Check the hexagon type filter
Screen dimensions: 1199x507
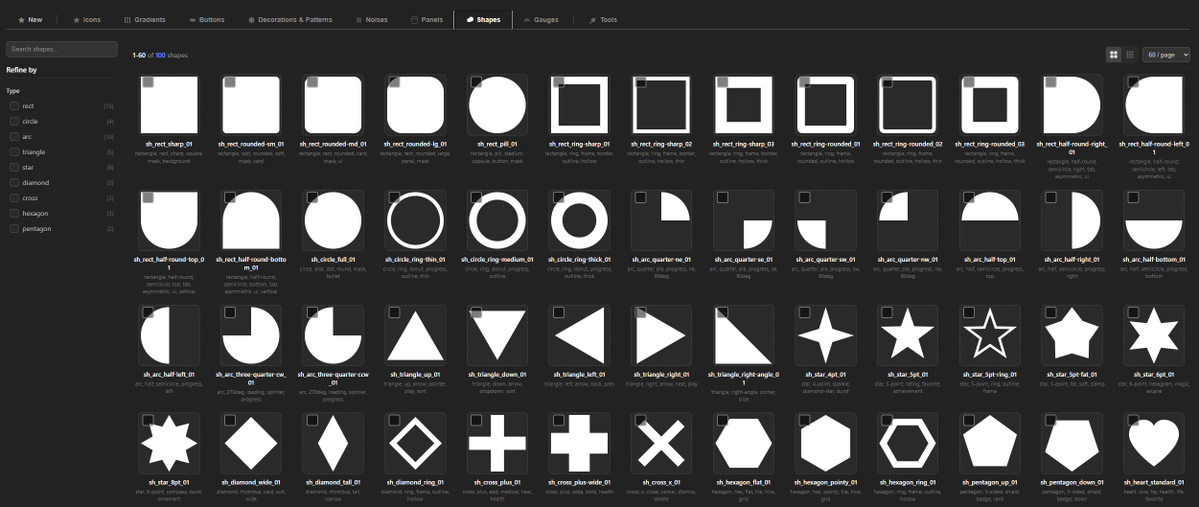[15, 213]
